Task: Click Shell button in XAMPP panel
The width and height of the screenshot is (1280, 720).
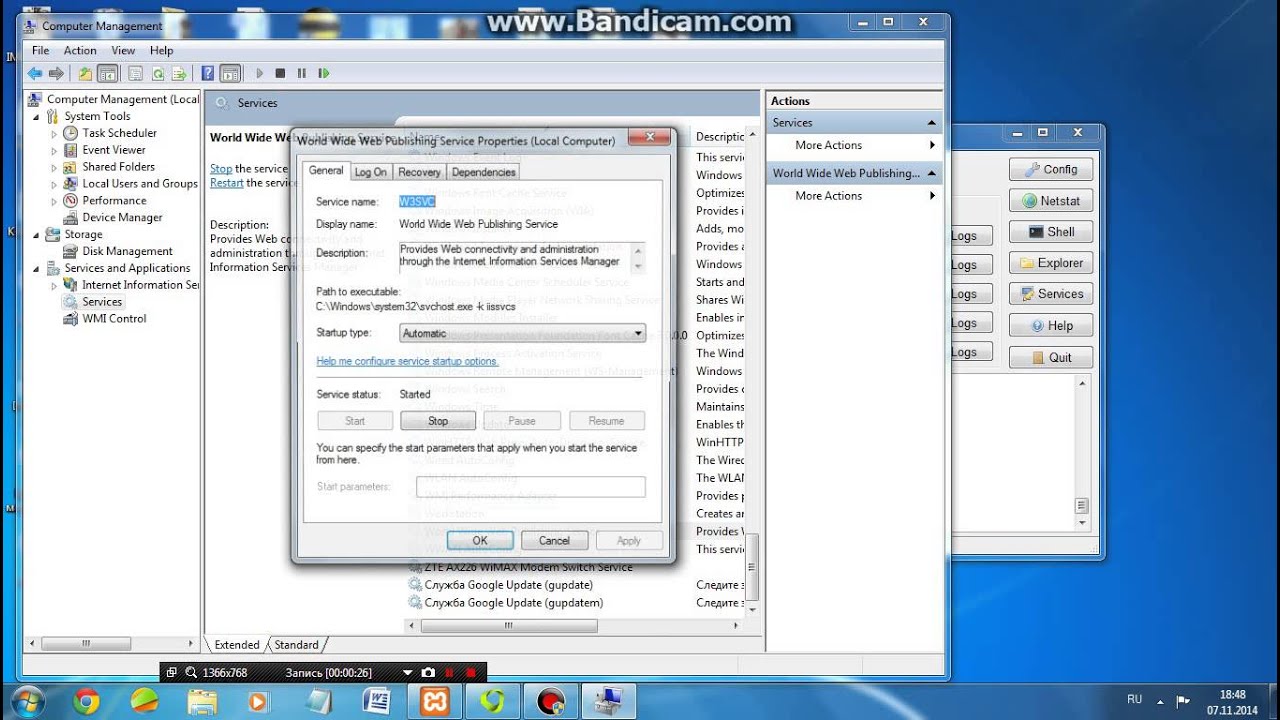Action: click(x=1050, y=231)
